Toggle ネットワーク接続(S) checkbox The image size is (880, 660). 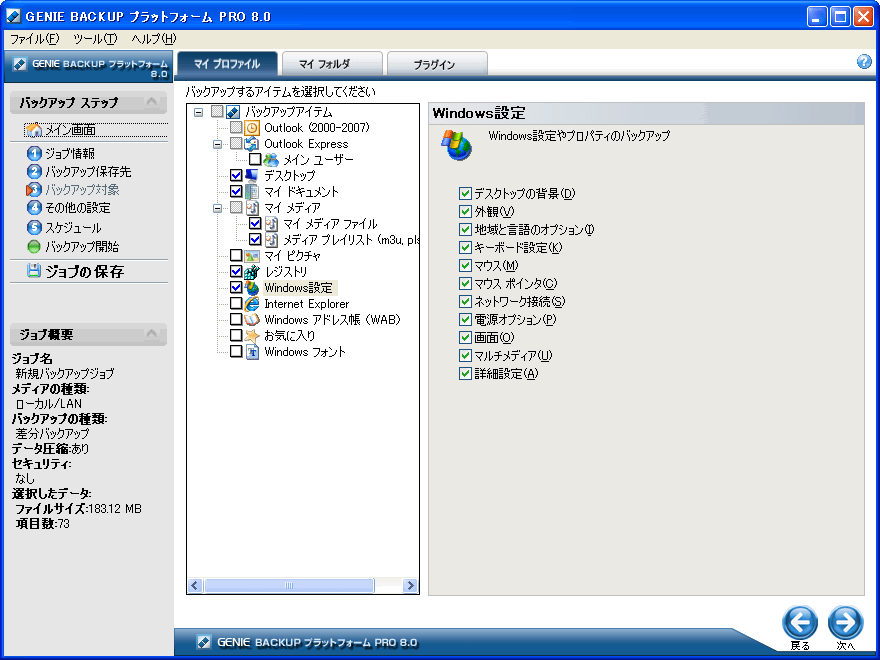(x=465, y=301)
